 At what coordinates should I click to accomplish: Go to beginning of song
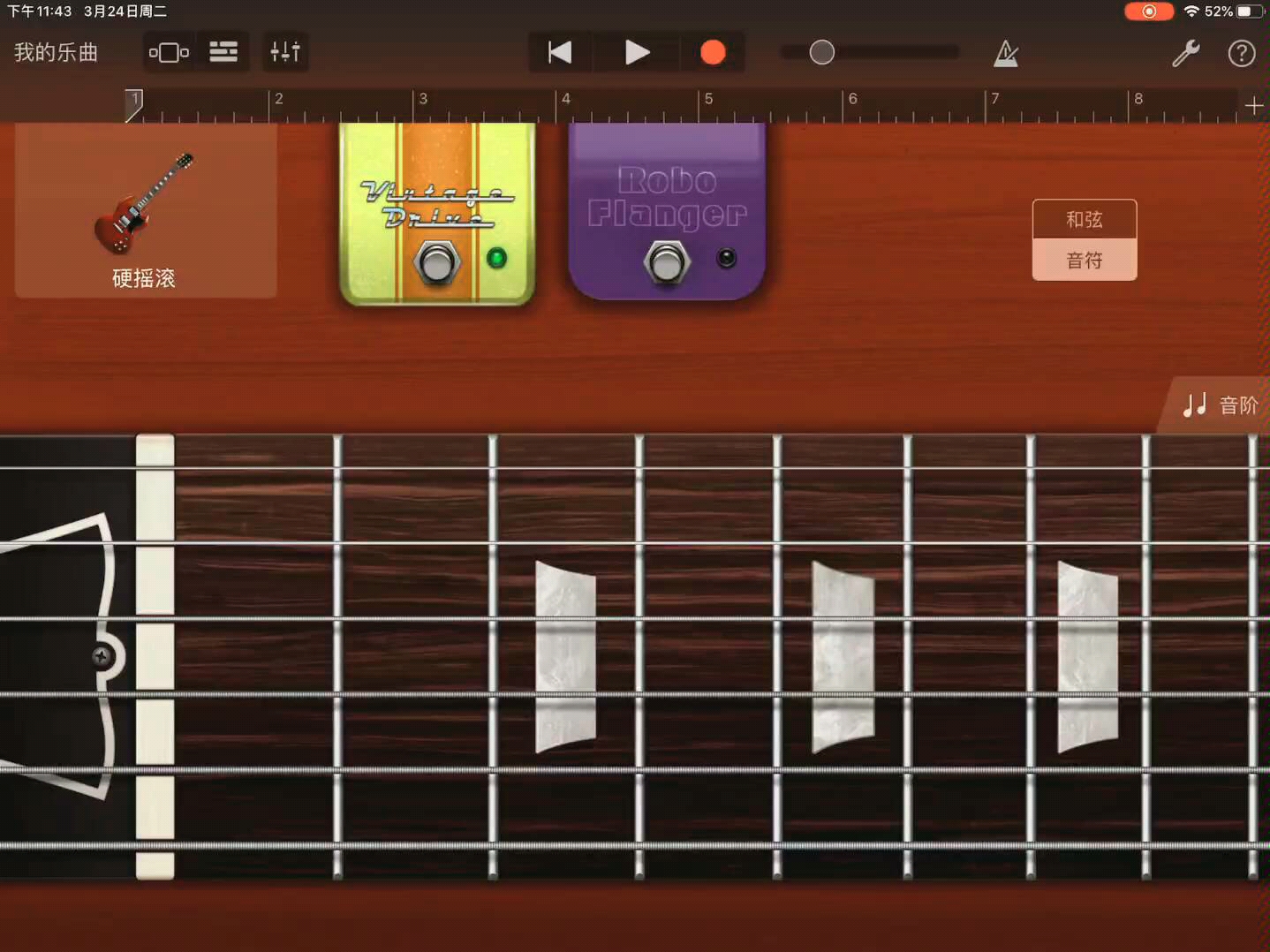point(560,52)
